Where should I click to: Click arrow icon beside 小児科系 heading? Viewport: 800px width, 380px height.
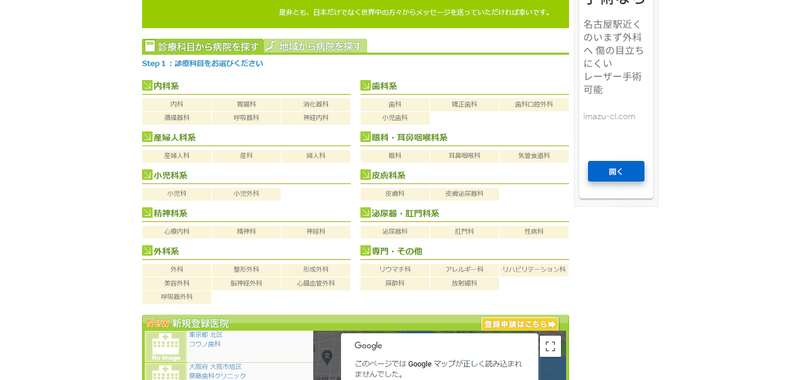pos(147,175)
